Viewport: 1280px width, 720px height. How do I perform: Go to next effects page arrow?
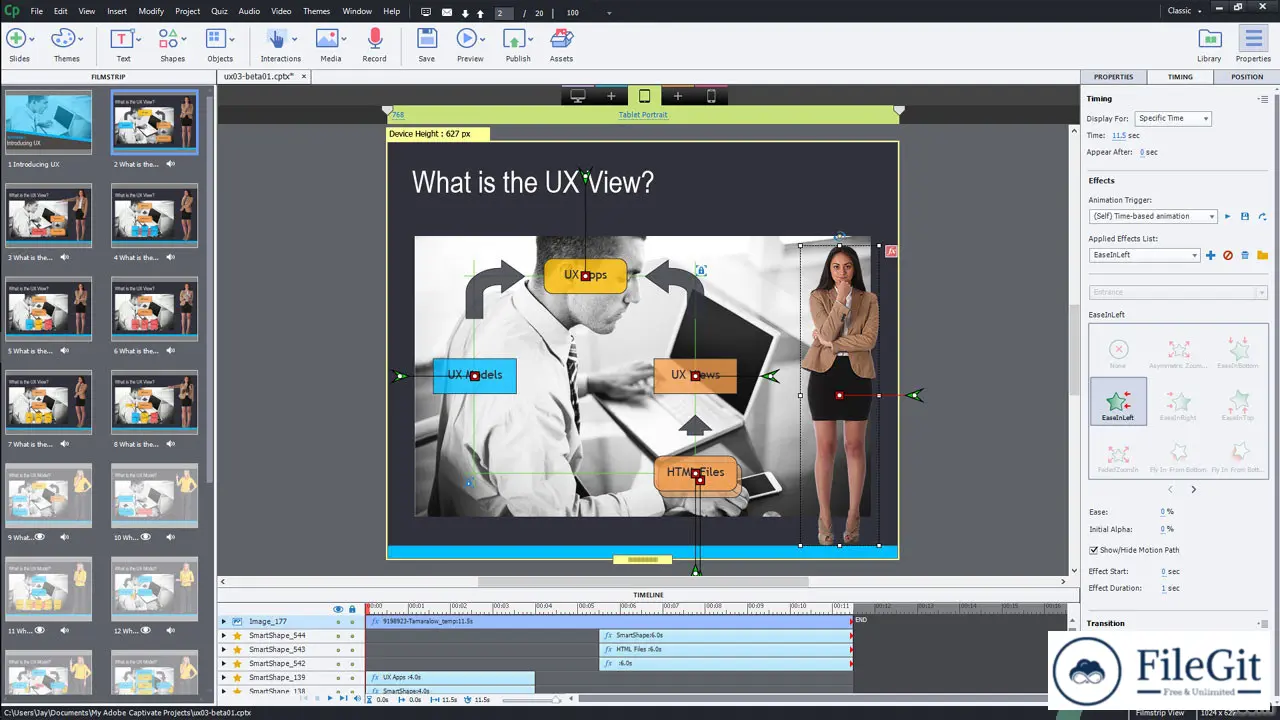(1193, 489)
